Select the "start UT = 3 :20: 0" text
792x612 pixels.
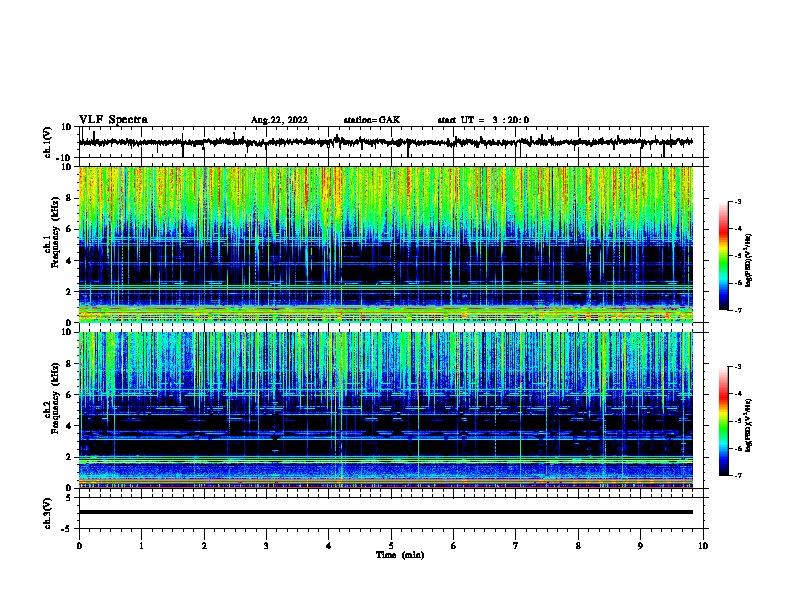(483, 120)
